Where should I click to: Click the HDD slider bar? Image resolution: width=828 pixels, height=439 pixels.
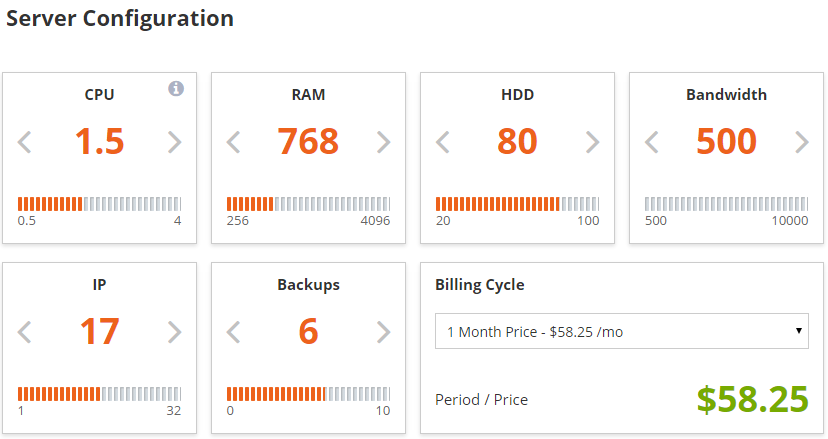pyautogui.click(x=518, y=204)
